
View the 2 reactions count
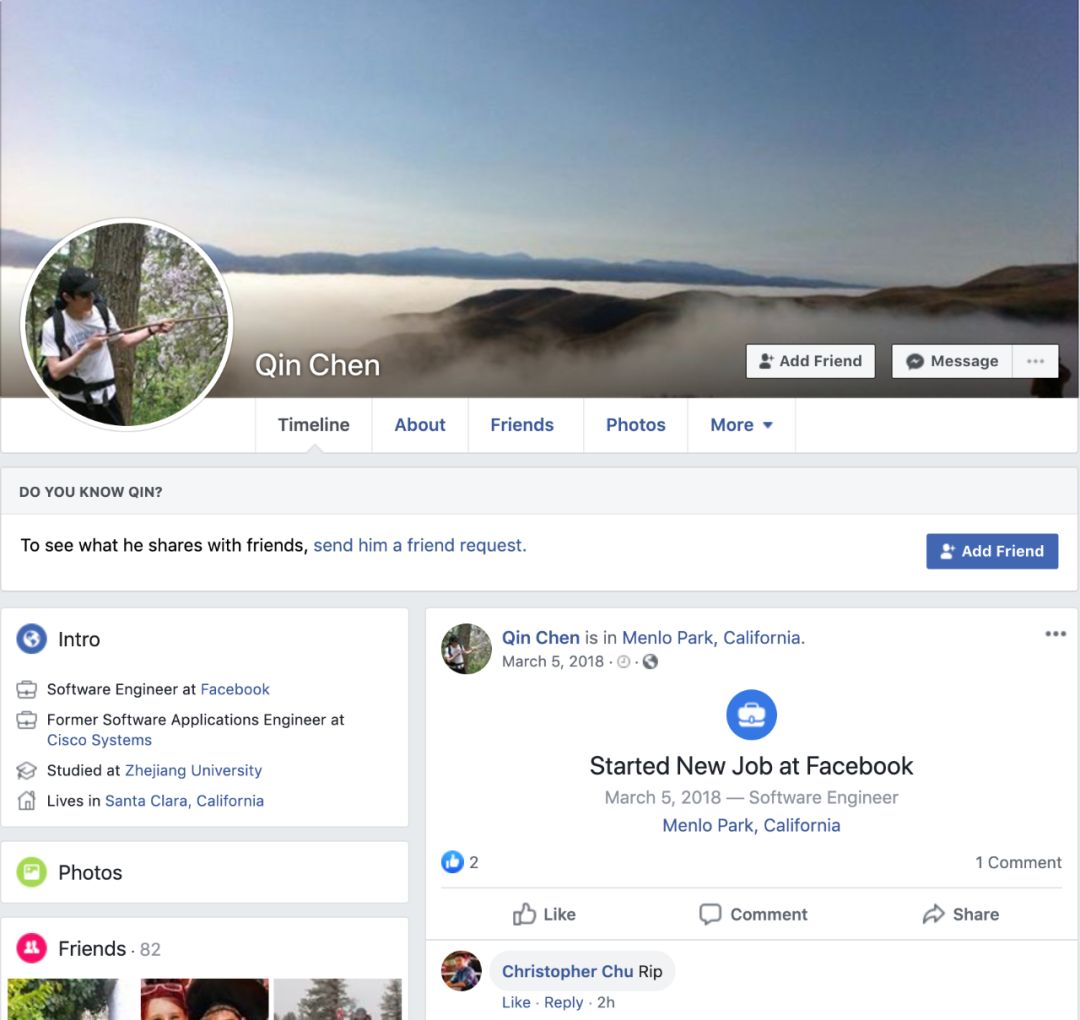(474, 862)
